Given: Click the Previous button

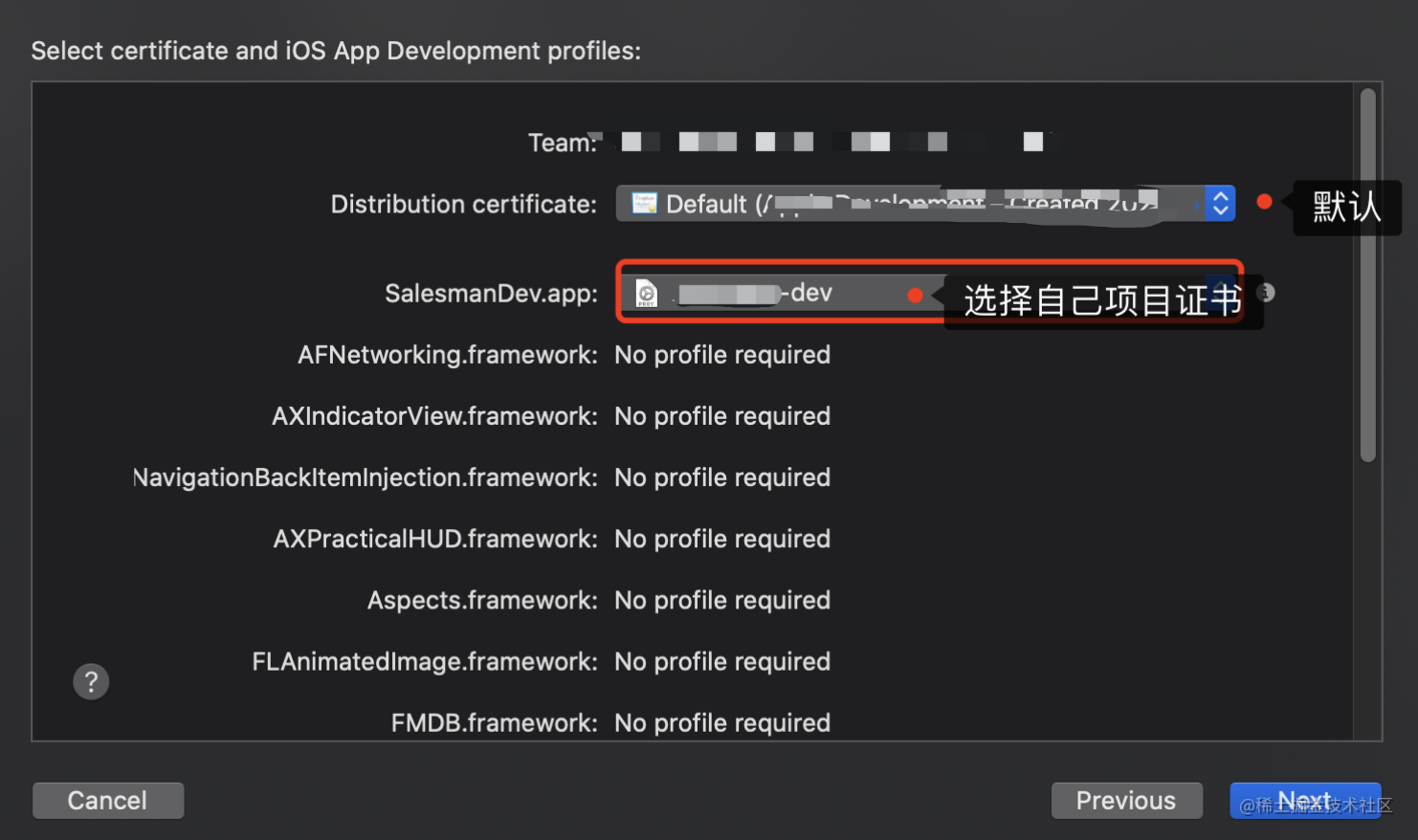Looking at the screenshot, I should pos(1127,800).
